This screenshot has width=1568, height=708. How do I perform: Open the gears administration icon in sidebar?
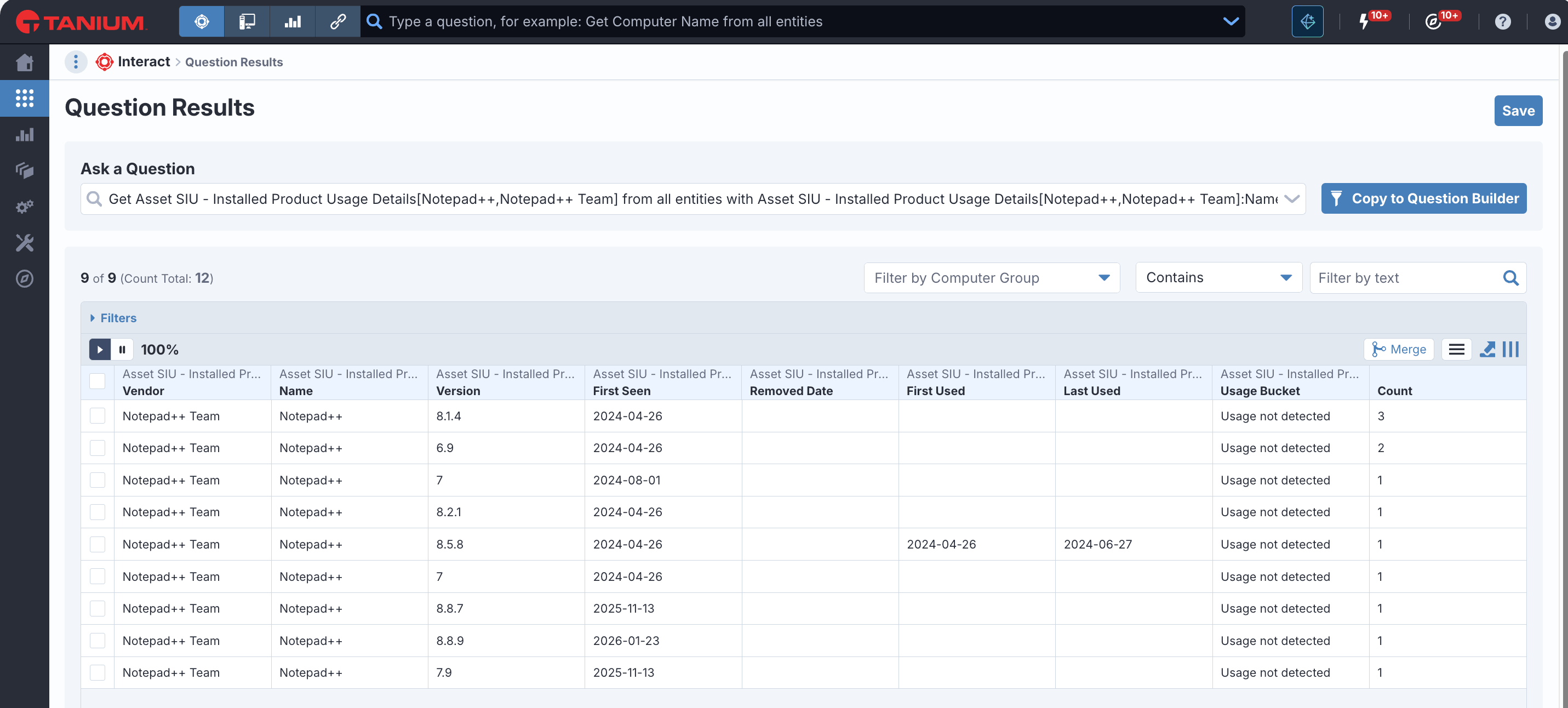[x=24, y=207]
